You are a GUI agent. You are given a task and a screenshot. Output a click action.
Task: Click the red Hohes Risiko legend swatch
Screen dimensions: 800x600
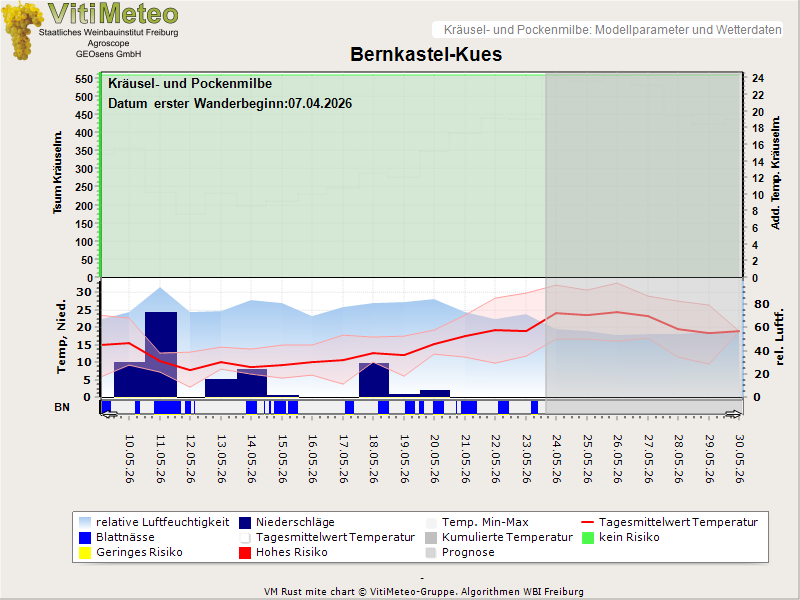(x=245, y=553)
